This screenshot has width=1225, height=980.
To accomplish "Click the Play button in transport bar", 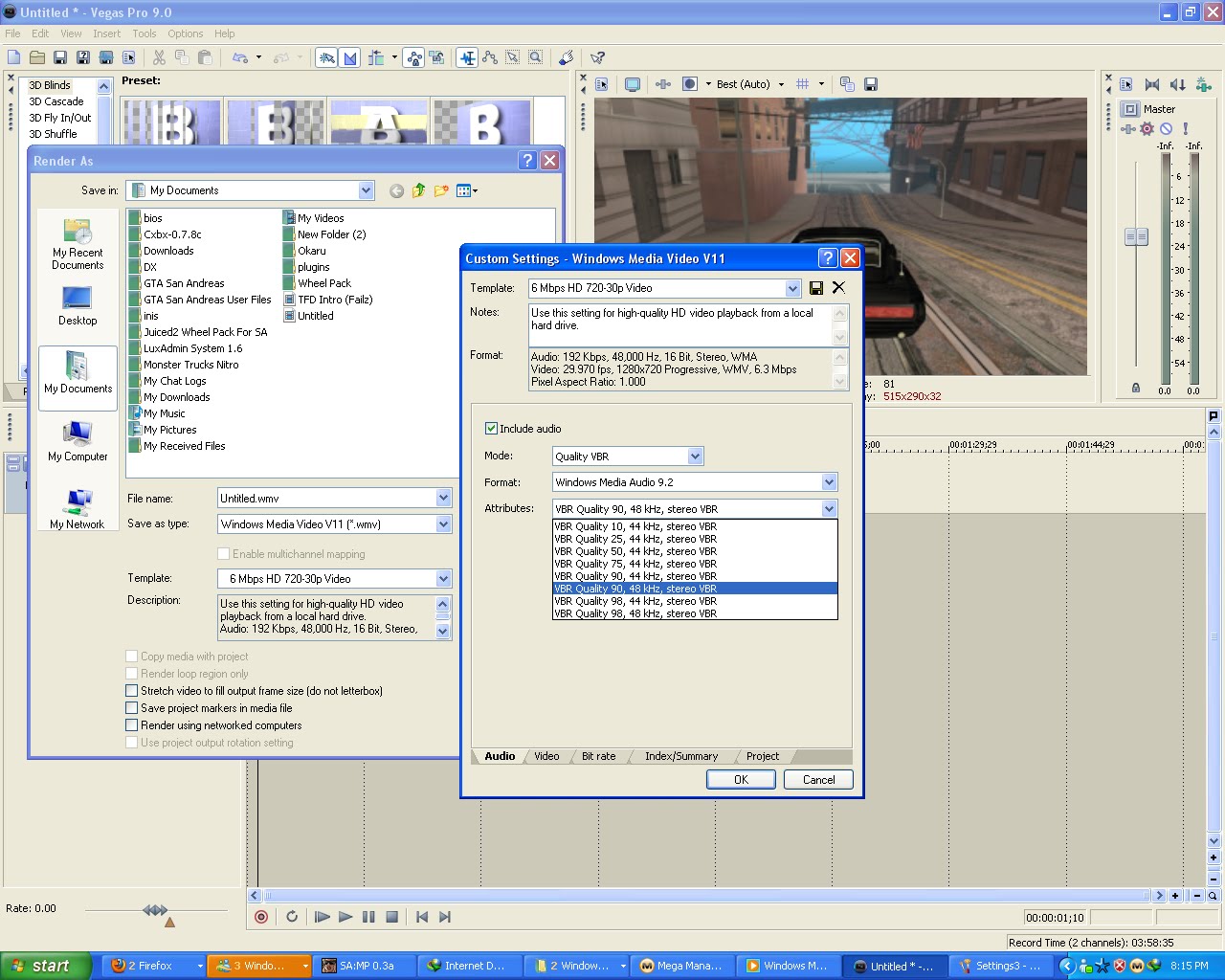I will tap(345, 917).
